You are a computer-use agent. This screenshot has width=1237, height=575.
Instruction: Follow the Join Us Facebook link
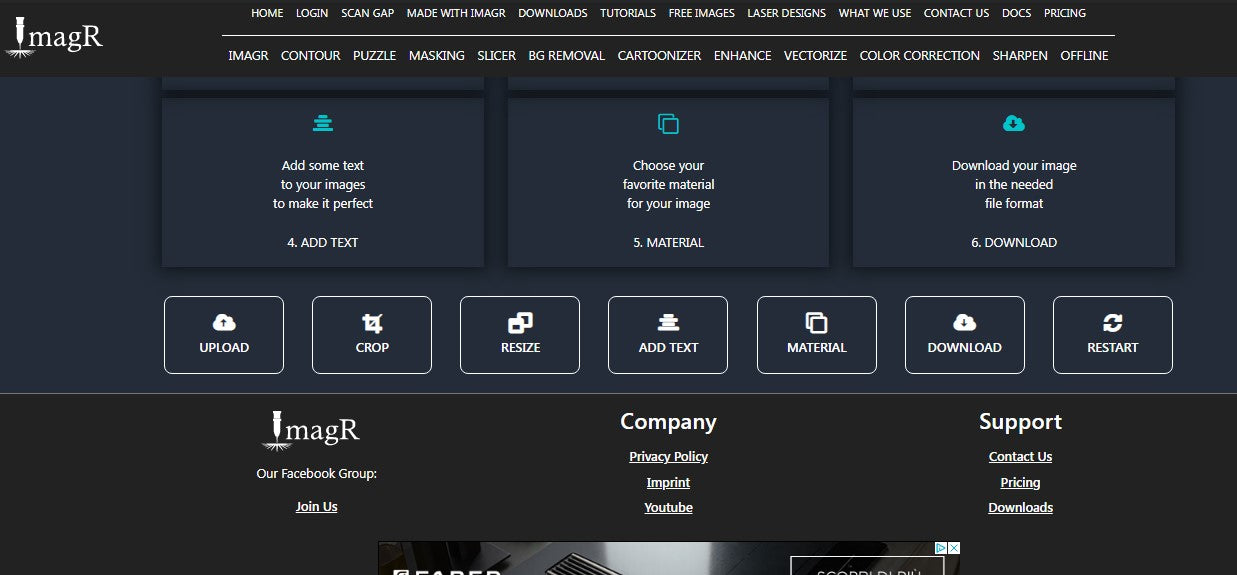(x=316, y=507)
